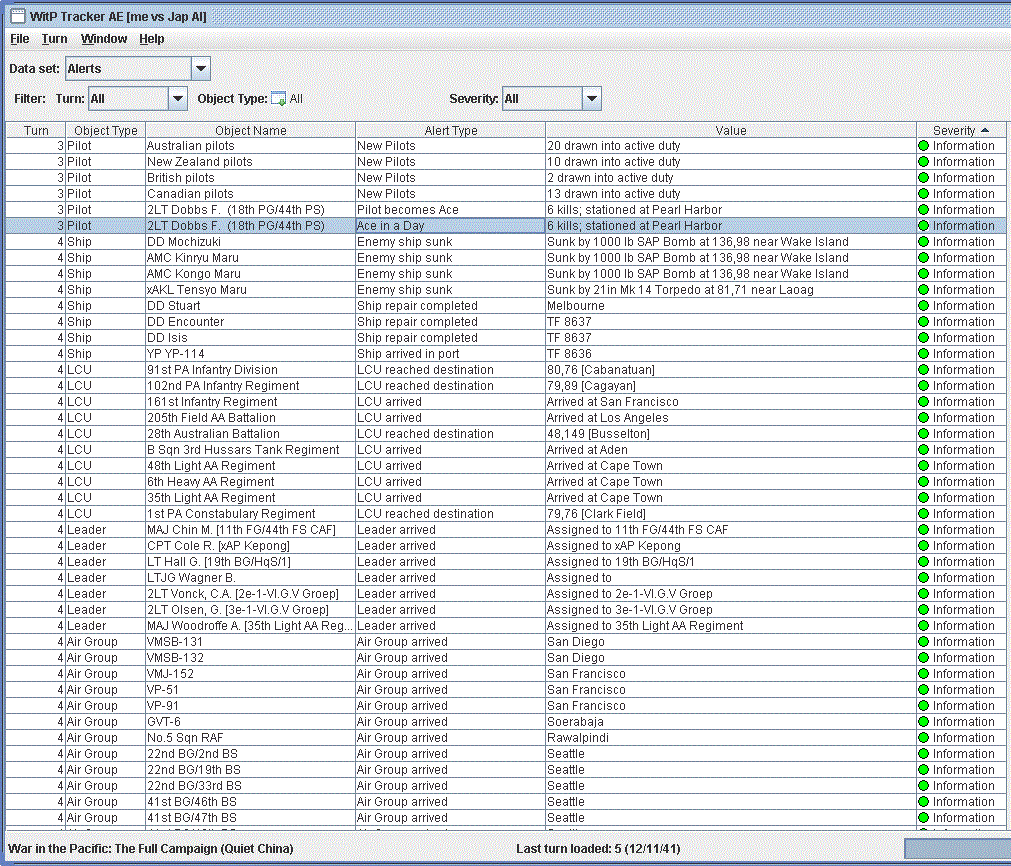
Task: Click green severity icon for Canadian pilots row
Action: [x=923, y=193]
